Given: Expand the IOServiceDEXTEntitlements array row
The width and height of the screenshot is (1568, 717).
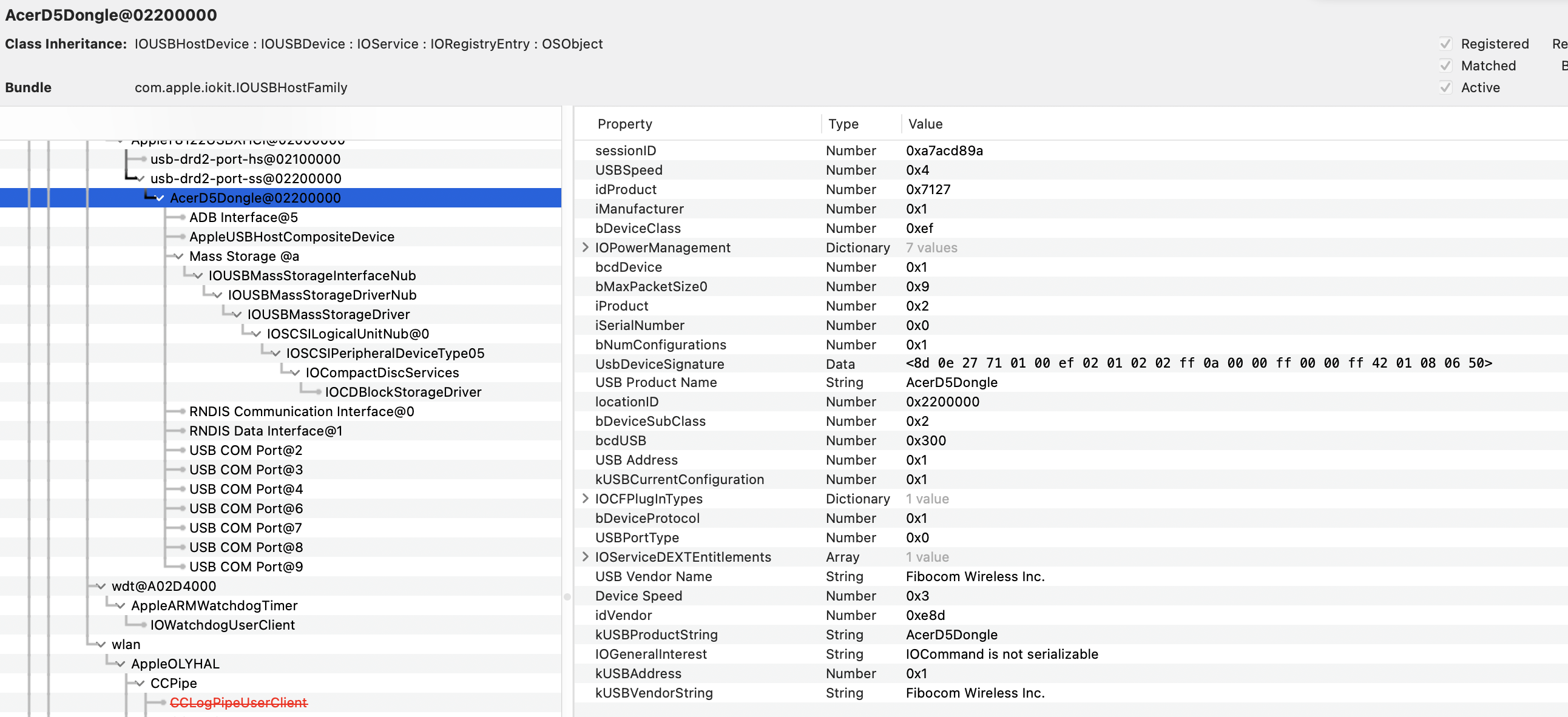Looking at the screenshot, I should click(585, 557).
